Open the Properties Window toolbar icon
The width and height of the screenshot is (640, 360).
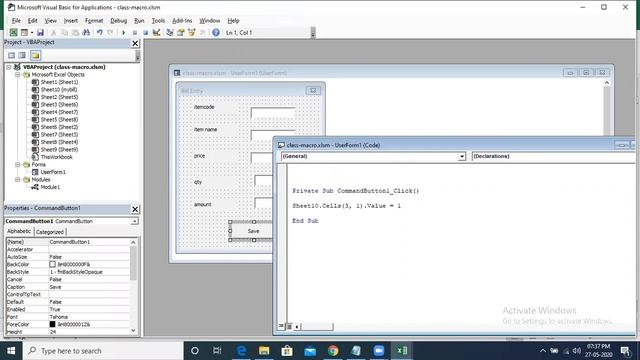[180, 32]
